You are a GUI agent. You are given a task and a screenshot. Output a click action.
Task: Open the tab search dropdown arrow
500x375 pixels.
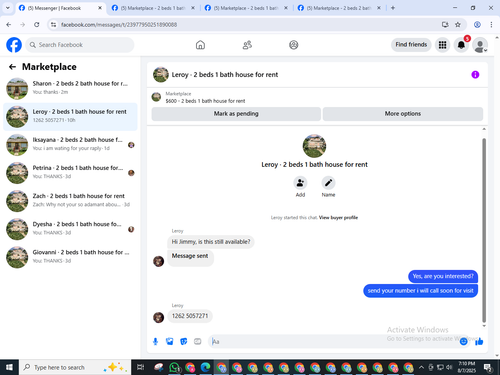pyautogui.click(x=8, y=8)
